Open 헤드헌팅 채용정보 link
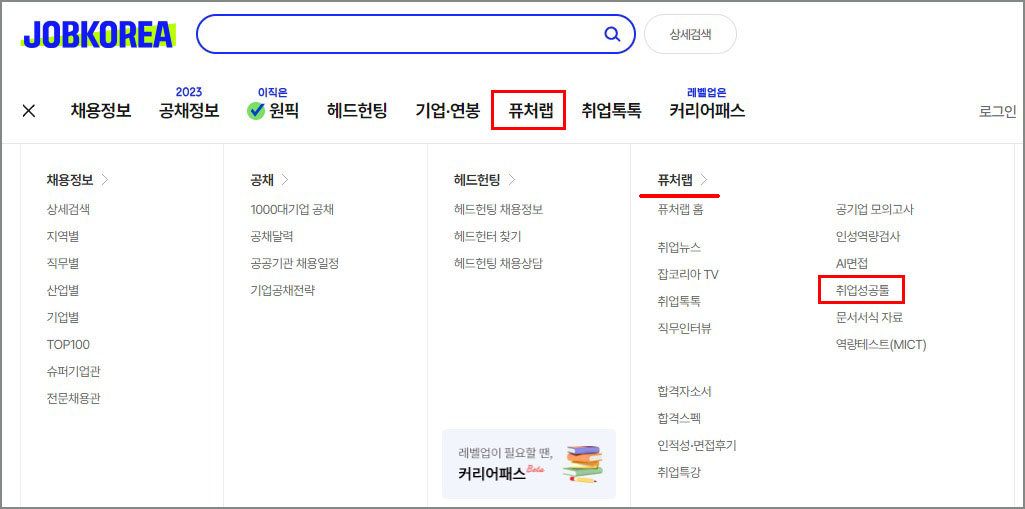 (x=498, y=210)
